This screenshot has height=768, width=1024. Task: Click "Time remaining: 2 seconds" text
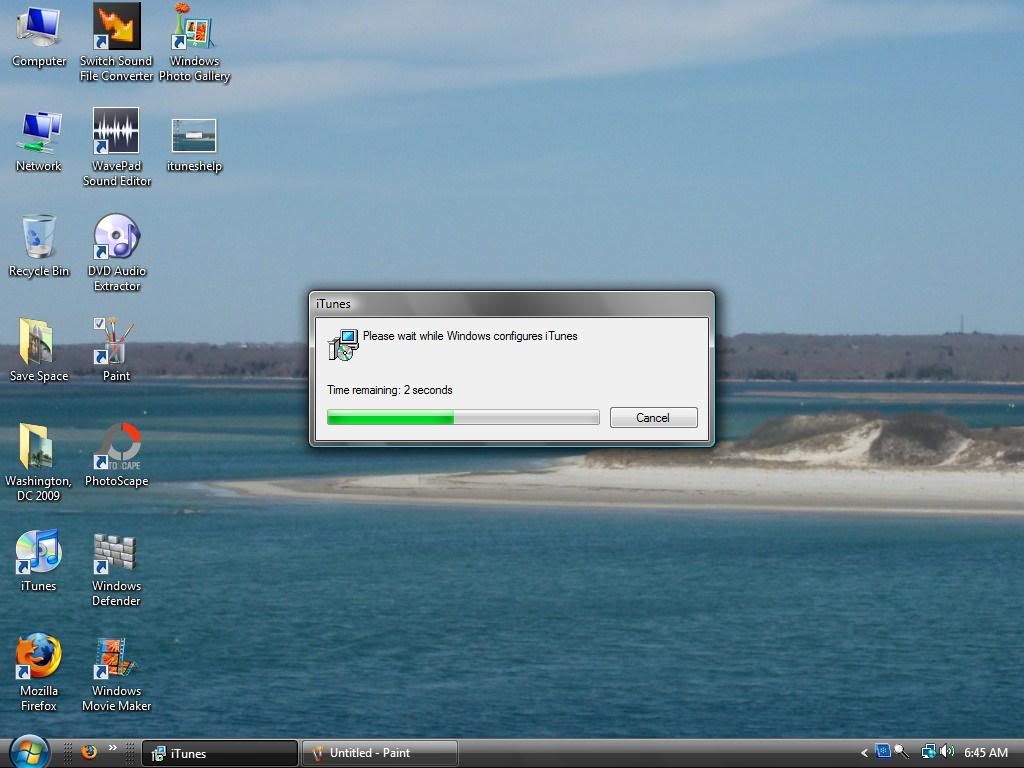tap(390, 390)
